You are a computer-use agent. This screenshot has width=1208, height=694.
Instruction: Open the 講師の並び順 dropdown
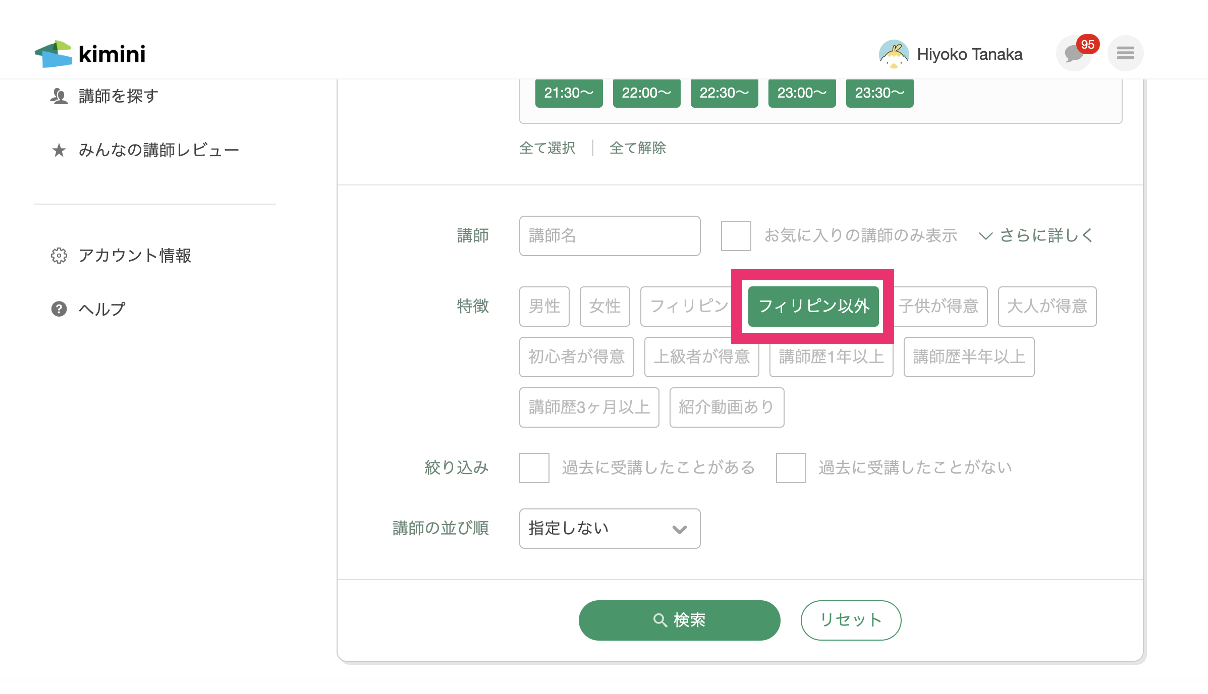click(x=609, y=529)
